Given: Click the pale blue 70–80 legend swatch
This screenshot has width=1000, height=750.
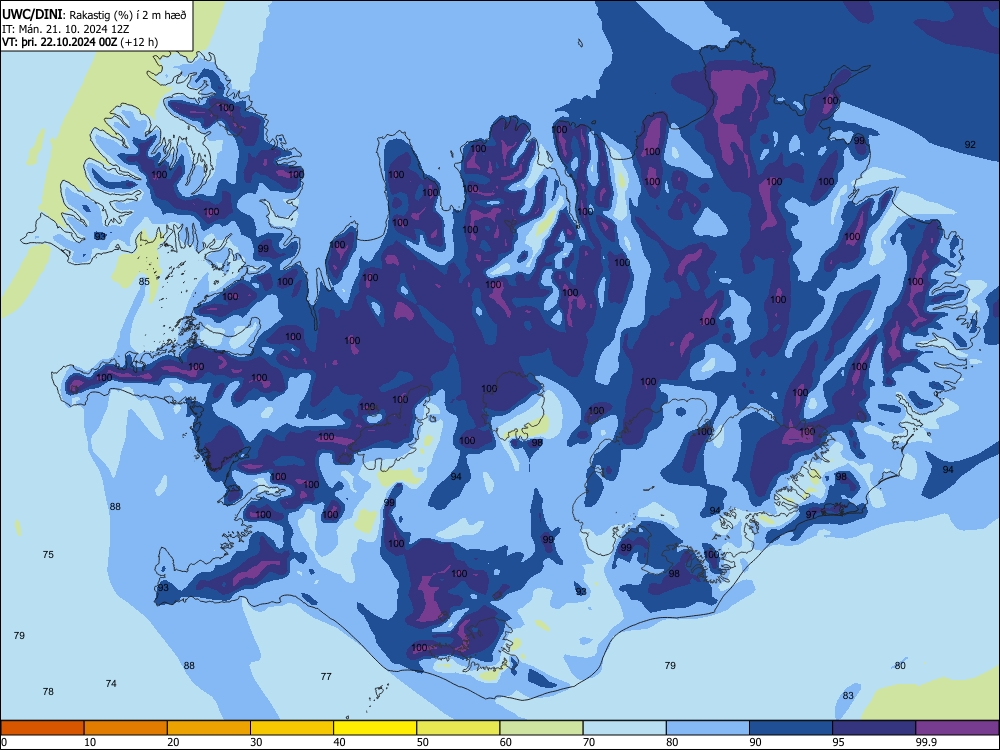Looking at the screenshot, I should (x=624, y=728).
